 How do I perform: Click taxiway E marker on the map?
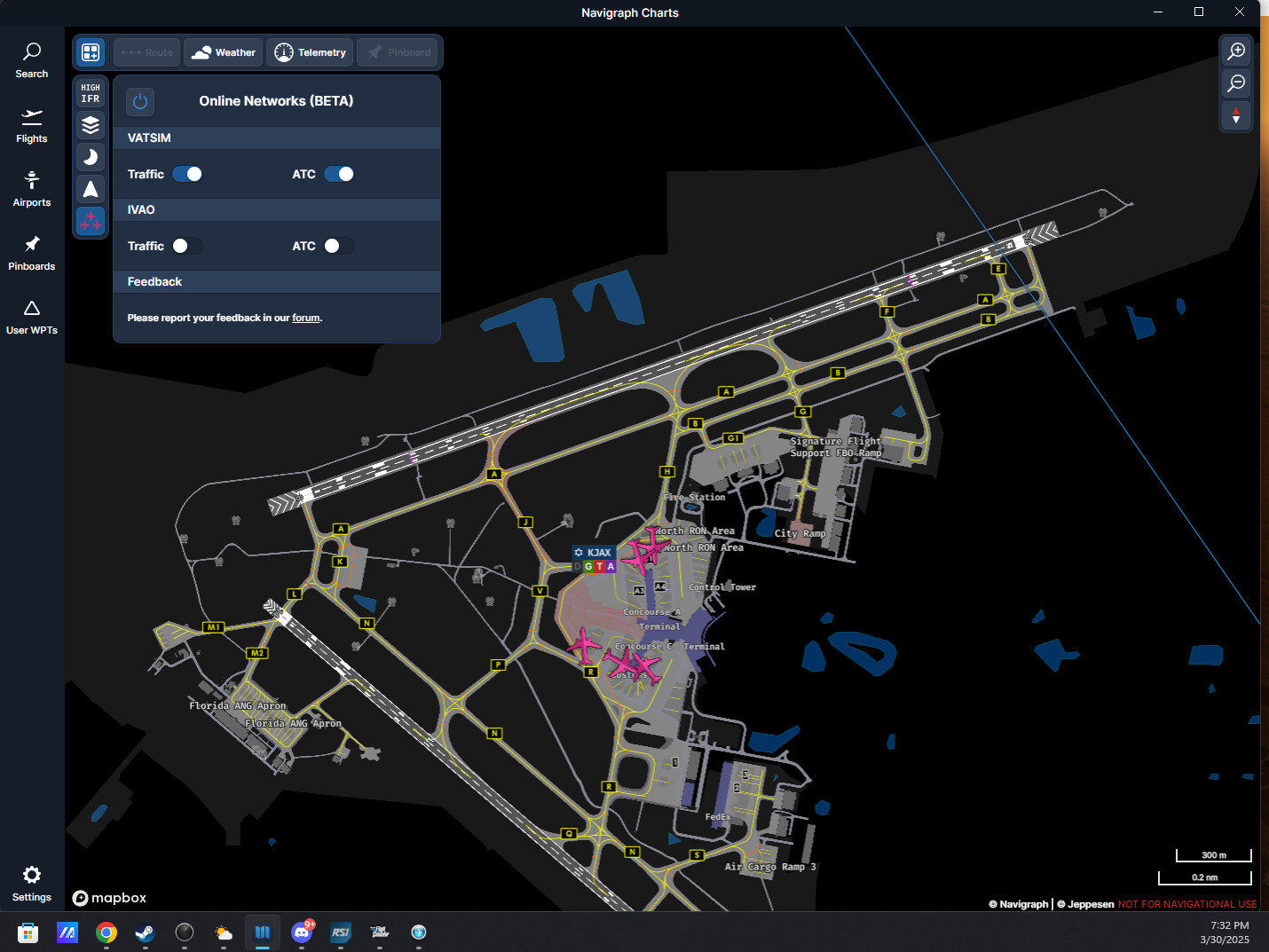[x=998, y=269]
